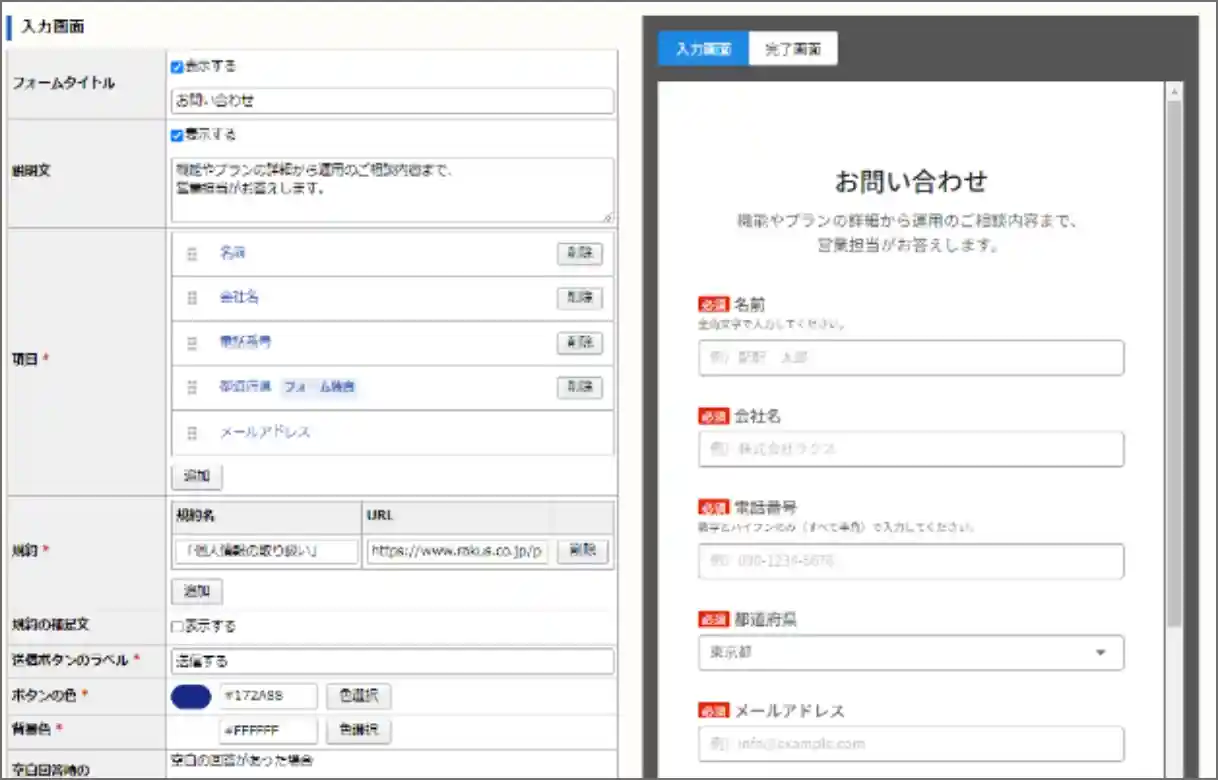The image size is (1218, 780).
Task: Remove 電話番号 using its 削除 button
Action: click(579, 342)
